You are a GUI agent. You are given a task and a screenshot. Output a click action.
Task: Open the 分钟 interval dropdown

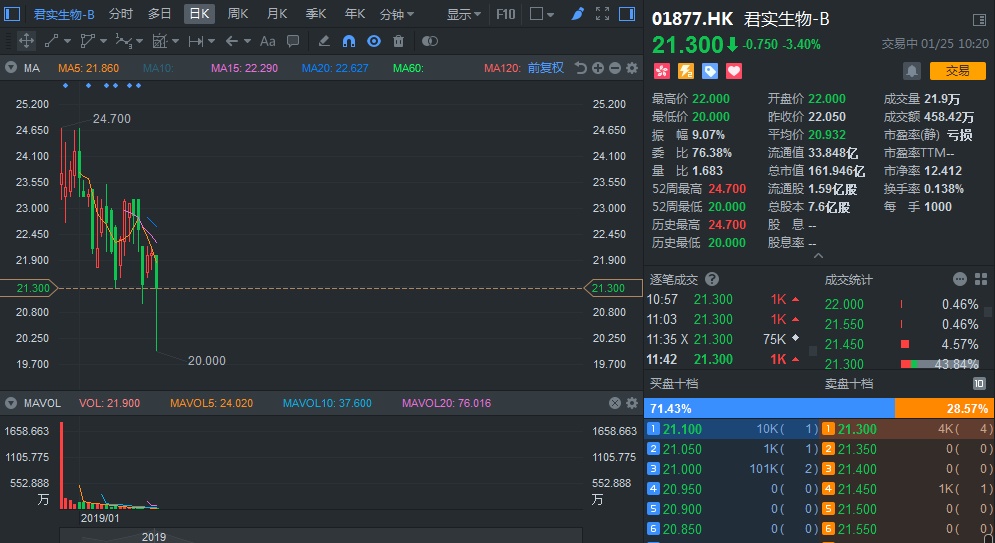click(x=397, y=14)
